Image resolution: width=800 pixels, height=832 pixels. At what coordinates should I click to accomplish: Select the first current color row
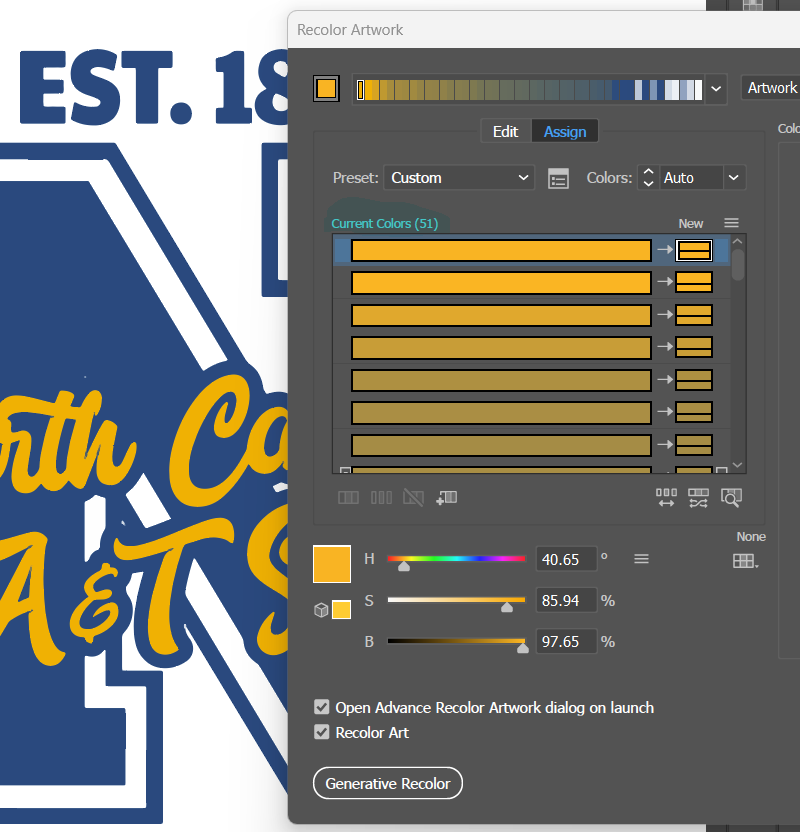click(x=532, y=250)
